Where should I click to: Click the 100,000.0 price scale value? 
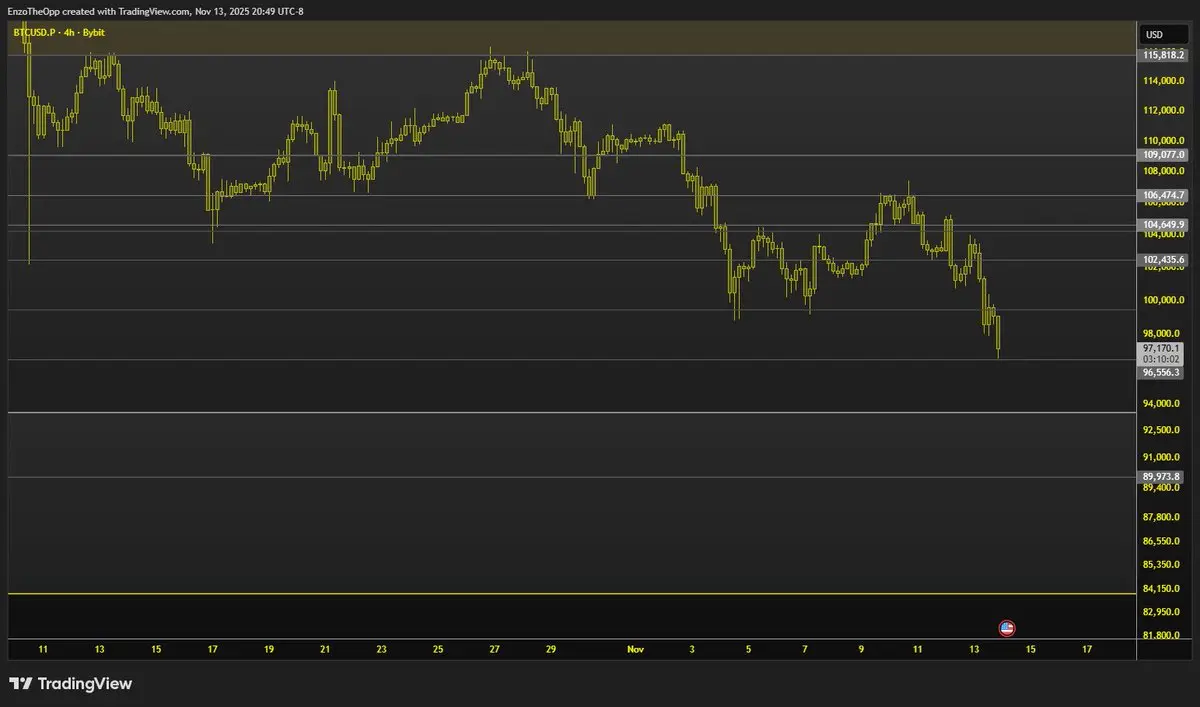pyautogui.click(x=1164, y=301)
